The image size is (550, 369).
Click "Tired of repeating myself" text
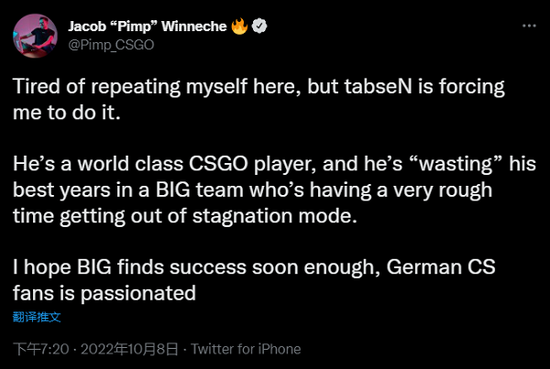click(130, 87)
